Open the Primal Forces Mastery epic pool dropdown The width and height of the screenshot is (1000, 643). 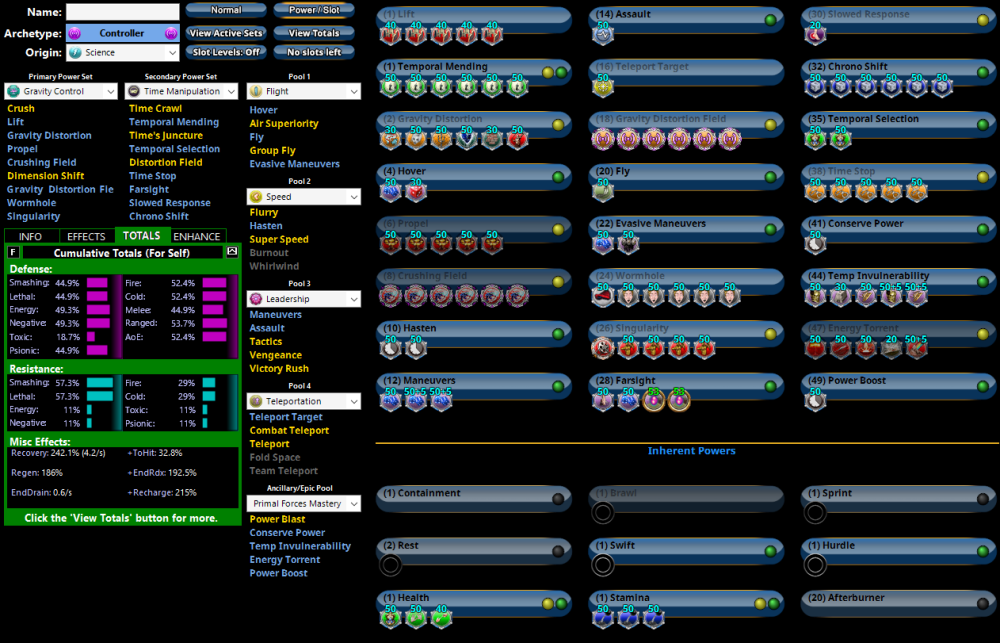tap(304, 504)
